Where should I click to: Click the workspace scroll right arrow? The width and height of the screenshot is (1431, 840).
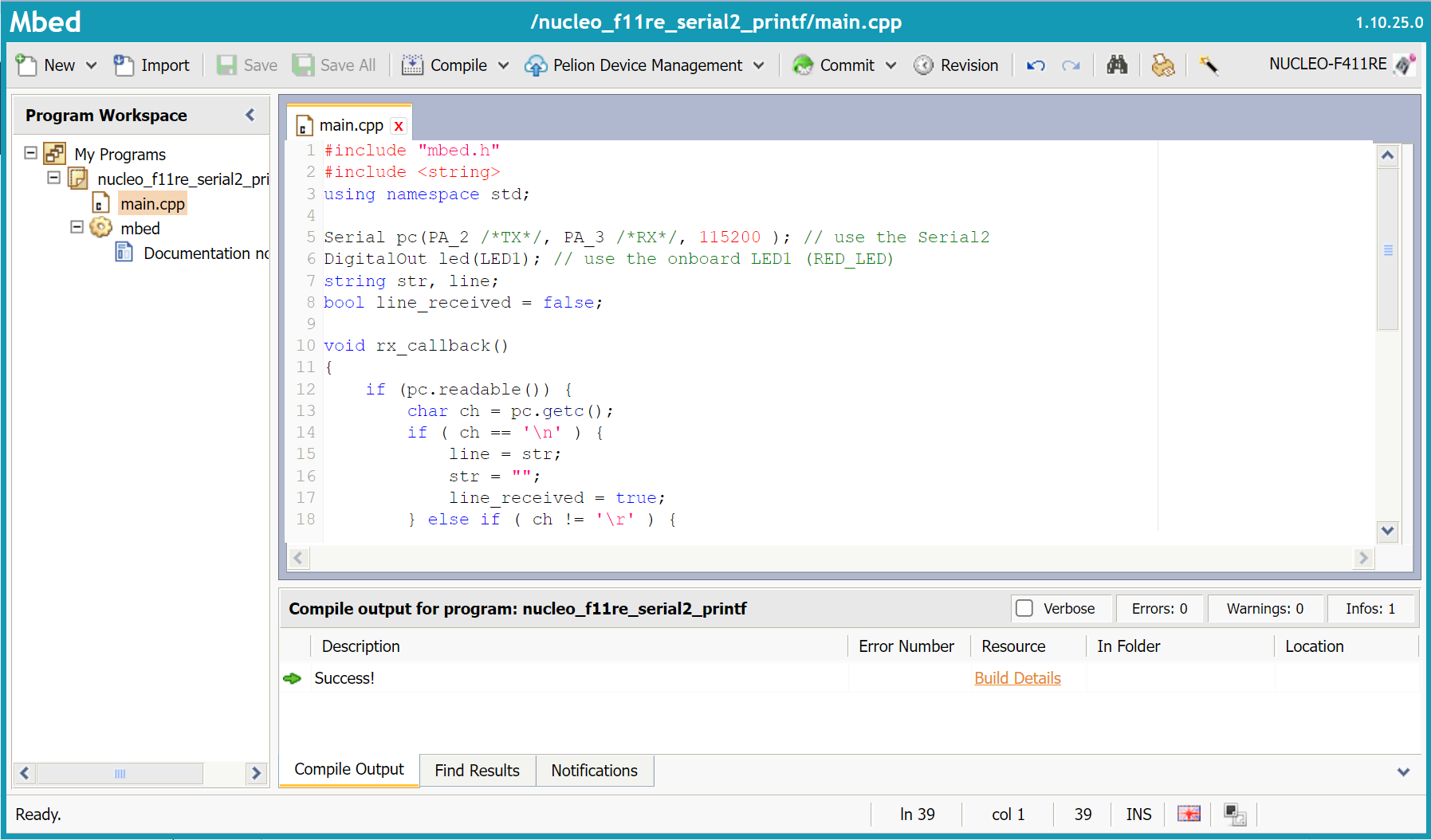point(256,773)
